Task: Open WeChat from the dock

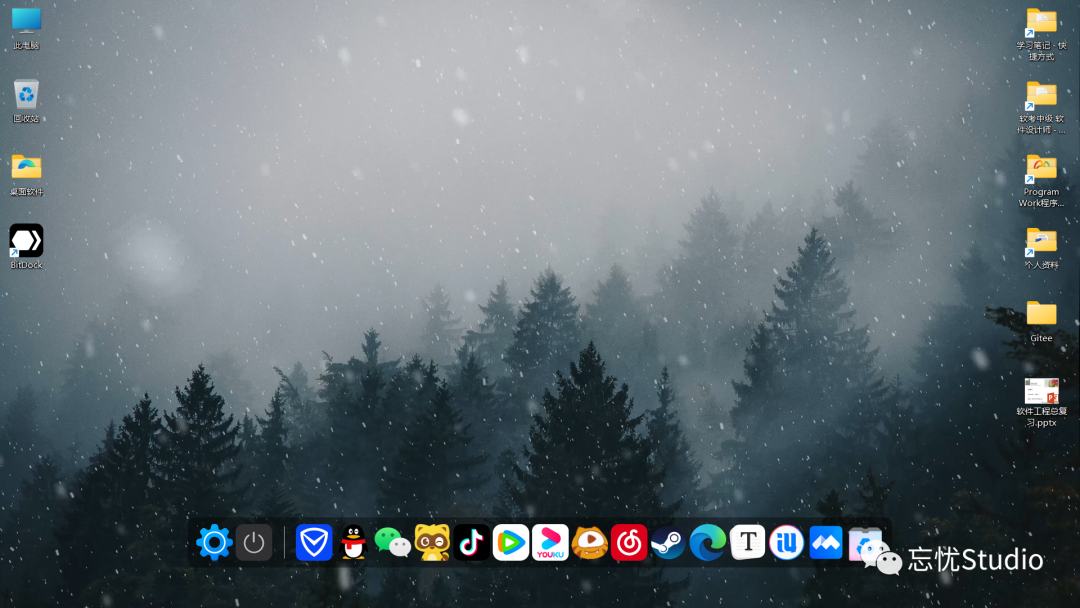Action: [x=392, y=543]
